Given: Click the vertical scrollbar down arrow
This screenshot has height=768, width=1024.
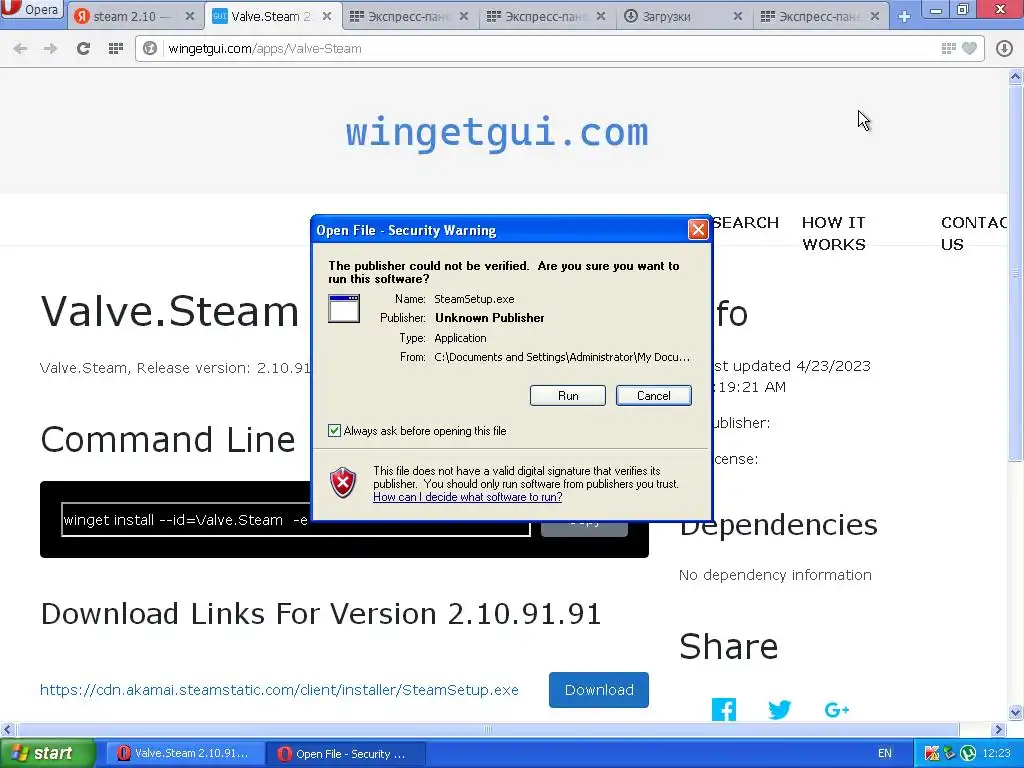Looking at the screenshot, I should pos(1016,712).
